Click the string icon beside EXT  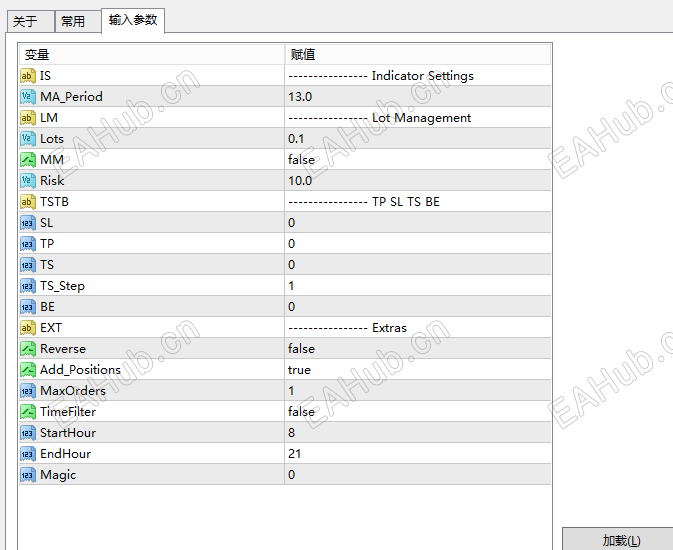(28, 328)
